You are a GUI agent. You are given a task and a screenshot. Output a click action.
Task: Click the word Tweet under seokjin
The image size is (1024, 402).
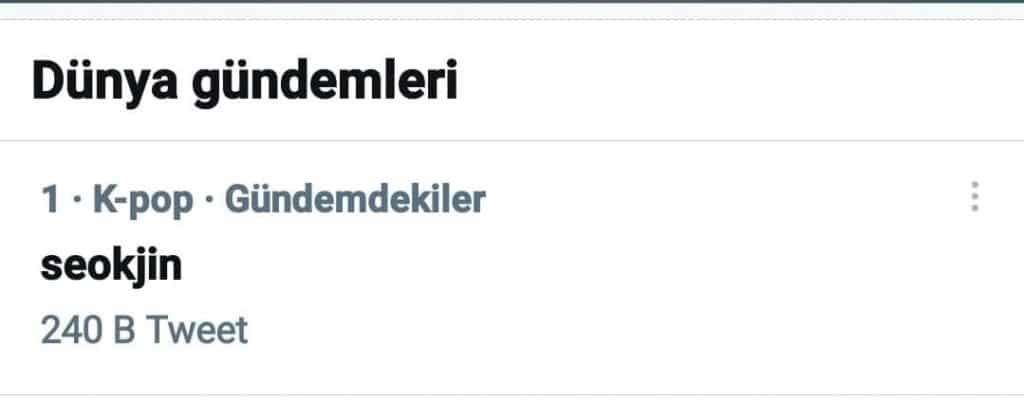coord(197,330)
